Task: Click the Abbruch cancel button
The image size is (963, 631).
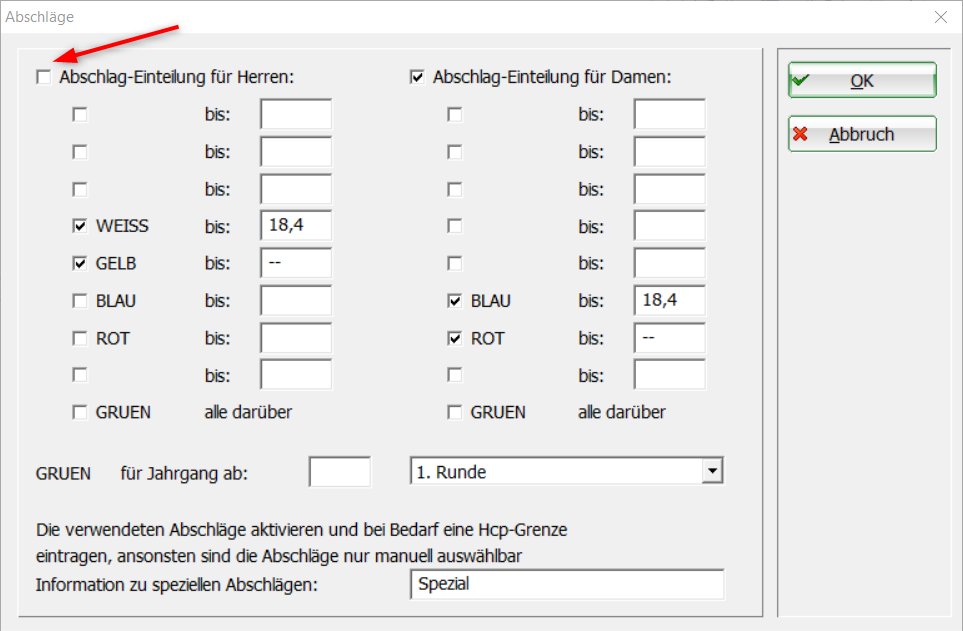Action: click(x=861, y=134)
